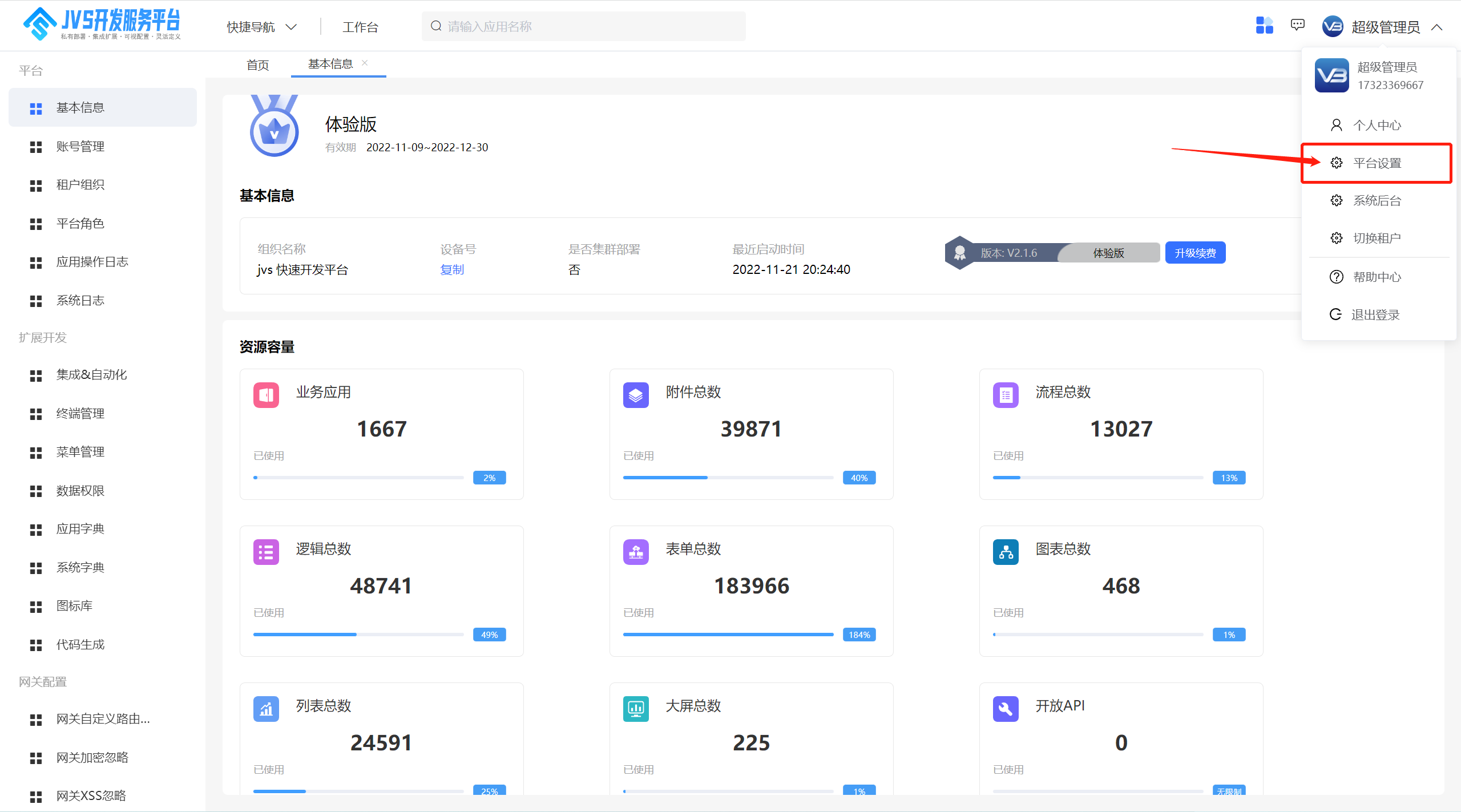Image resolution: width=1461 pixels, height=812 pixels.
Task: Open 平台角色 in the sidebar
Action: [x=103, y=223]
